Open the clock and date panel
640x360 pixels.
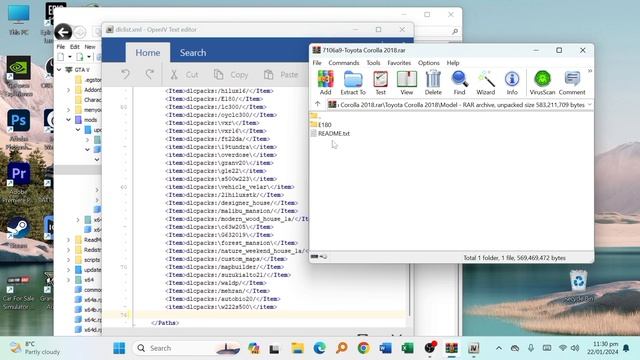pos(602,348)
